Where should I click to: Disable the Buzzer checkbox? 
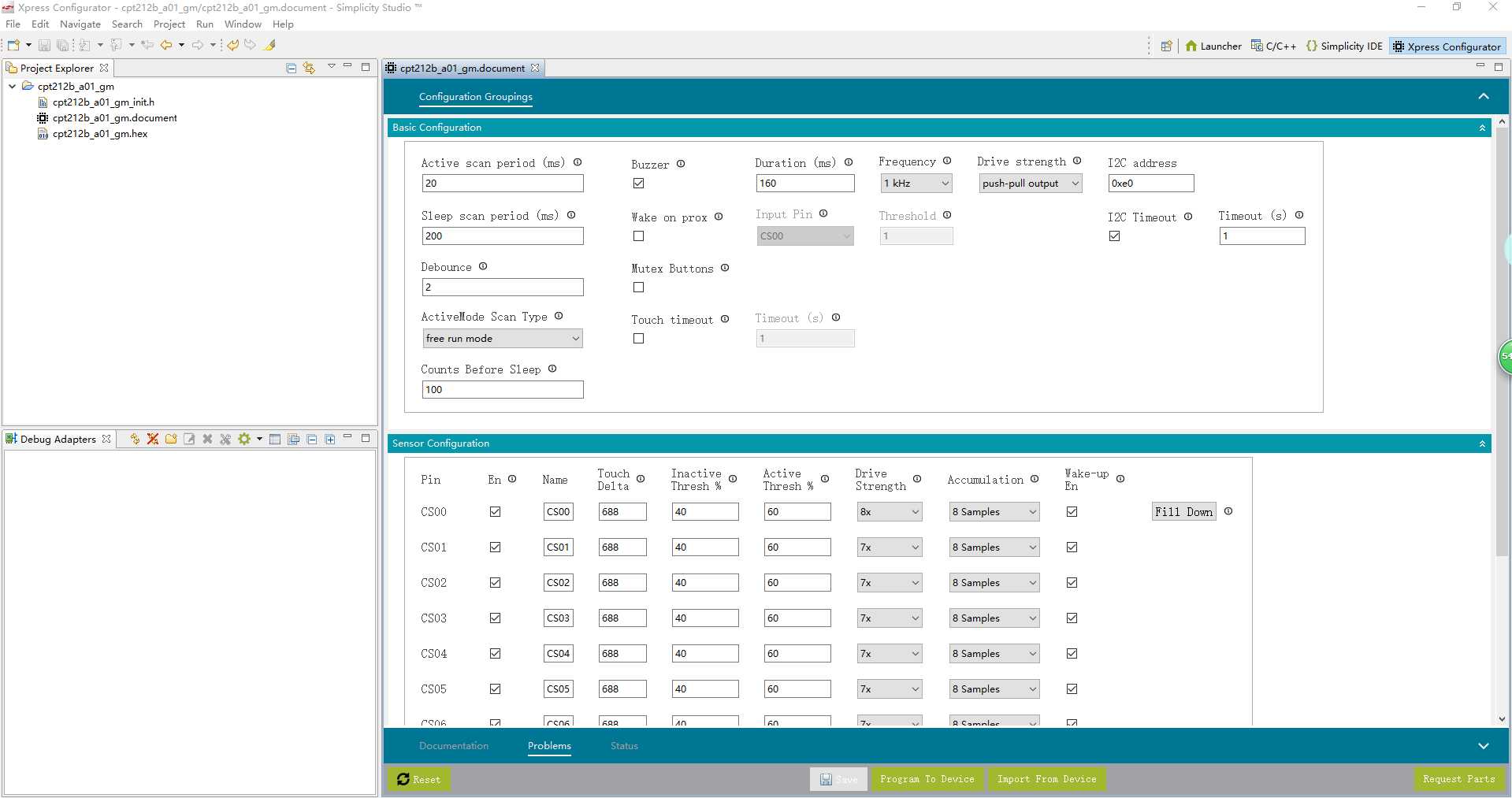tap(639, 184)
